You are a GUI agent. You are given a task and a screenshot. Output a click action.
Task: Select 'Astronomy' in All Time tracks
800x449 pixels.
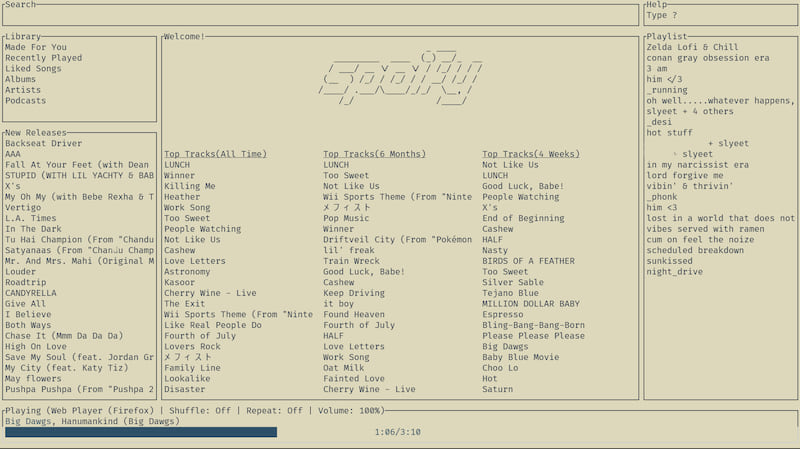tap(187, 272)
